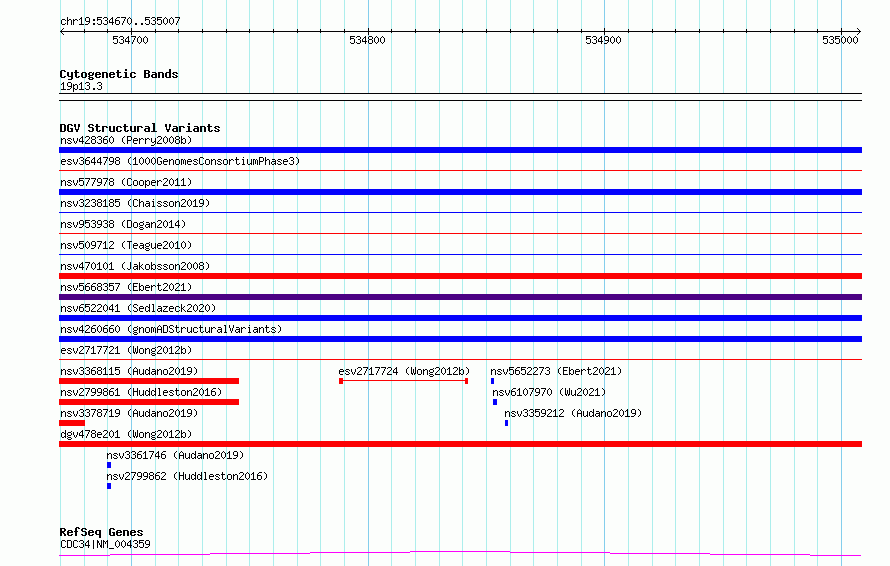Click the left arrow of the ruler
The image size is (890, 566).
point(62,32)
